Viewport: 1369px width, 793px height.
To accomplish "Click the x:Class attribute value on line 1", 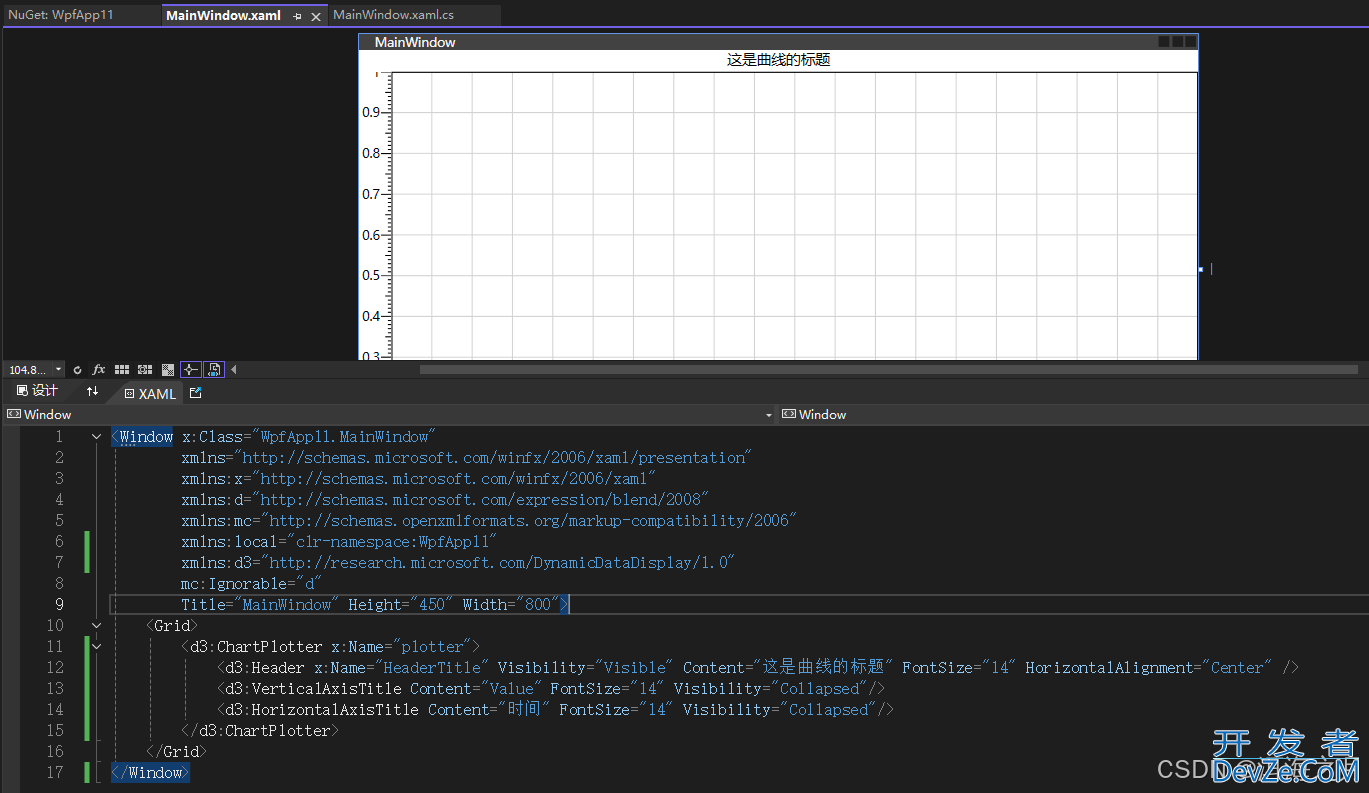I will pos(342,437).
